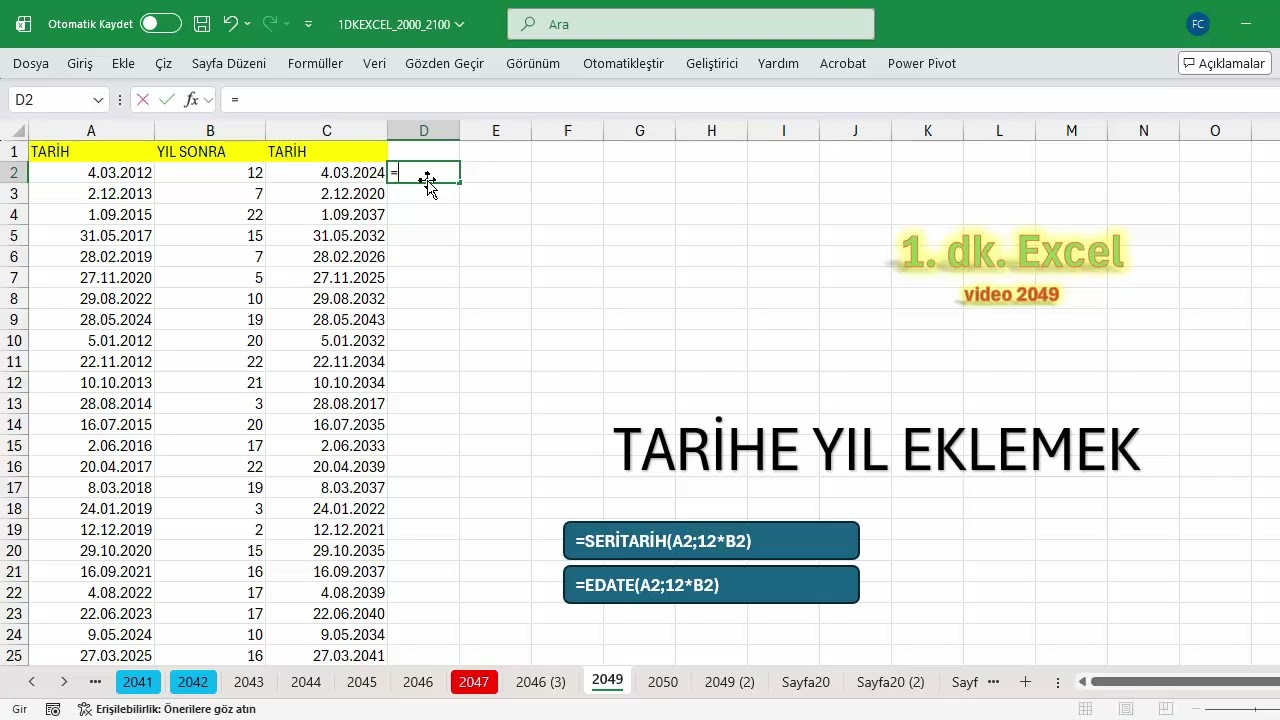Open the Otomatikleştir tab
The image size is (1280, 720).
click(x=623, y=63)
